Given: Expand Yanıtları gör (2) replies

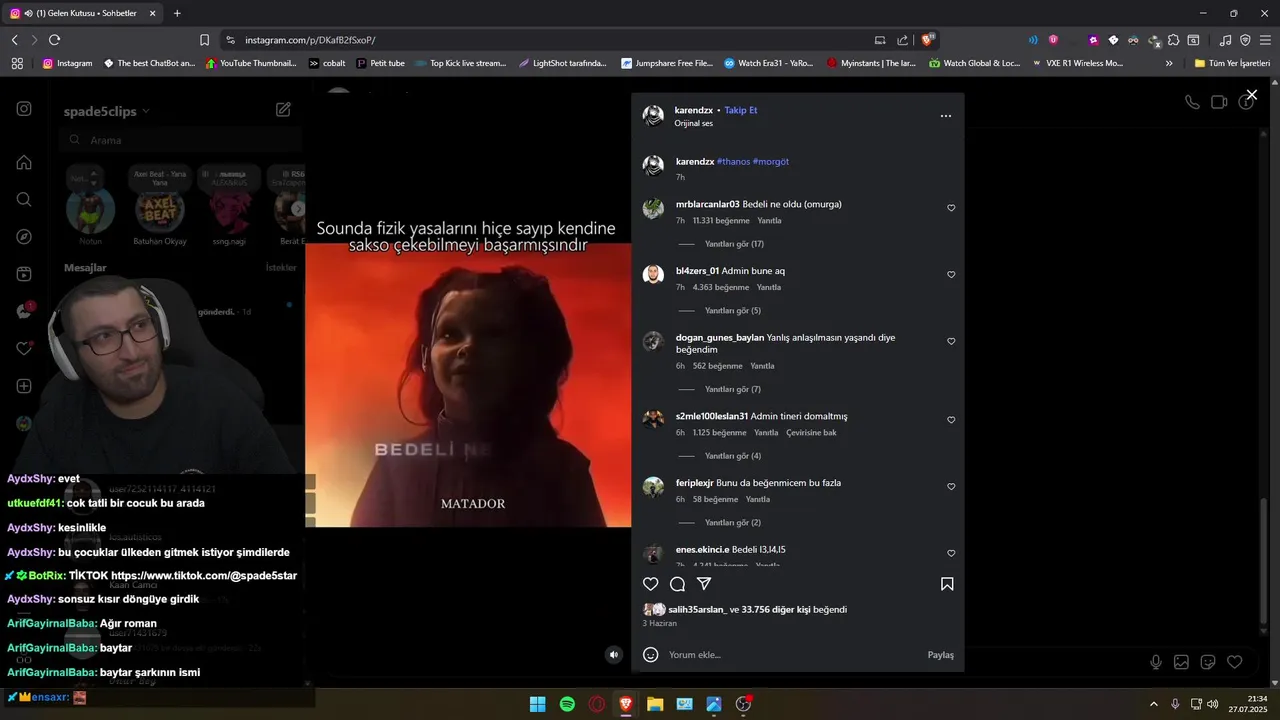Looking at the screenshot, I should click(x=733, y=523).
